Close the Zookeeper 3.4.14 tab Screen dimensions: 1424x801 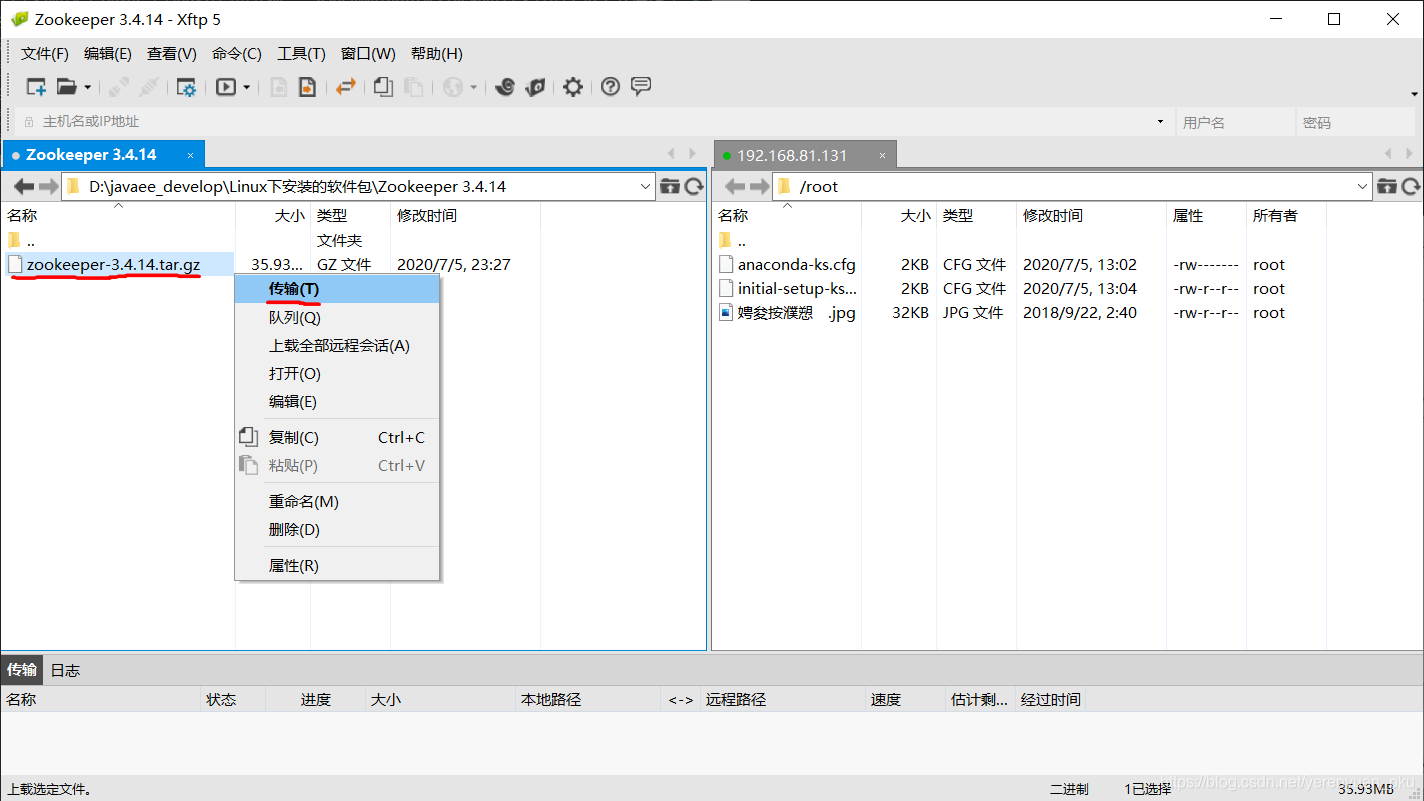click(191, 155)
